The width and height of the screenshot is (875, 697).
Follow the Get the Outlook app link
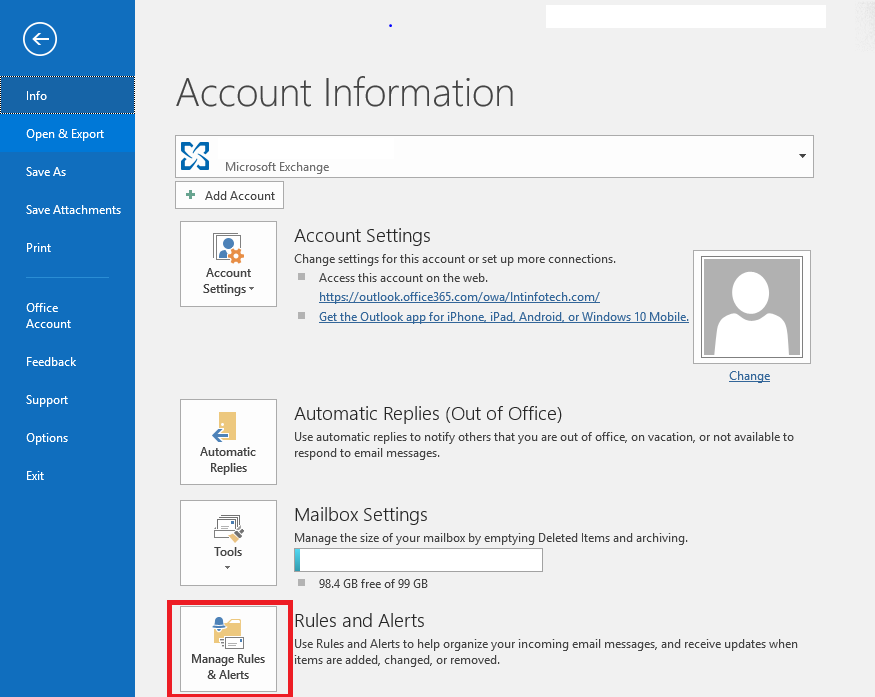(504, 317)
